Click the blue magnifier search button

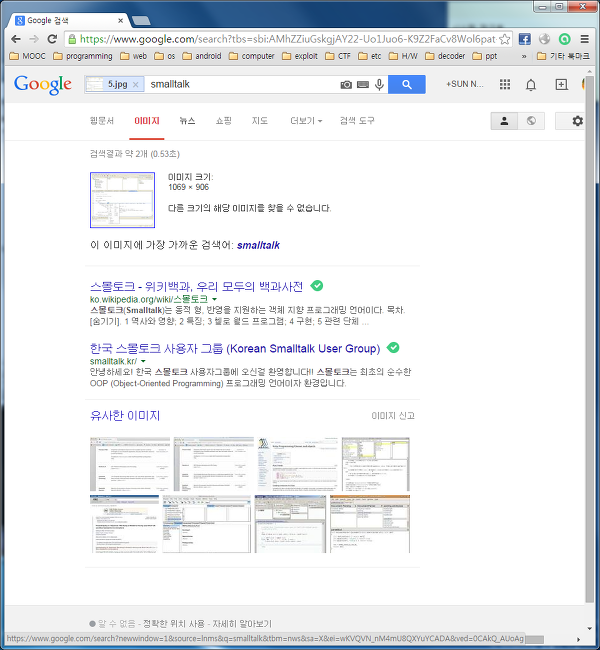(407, 84)
